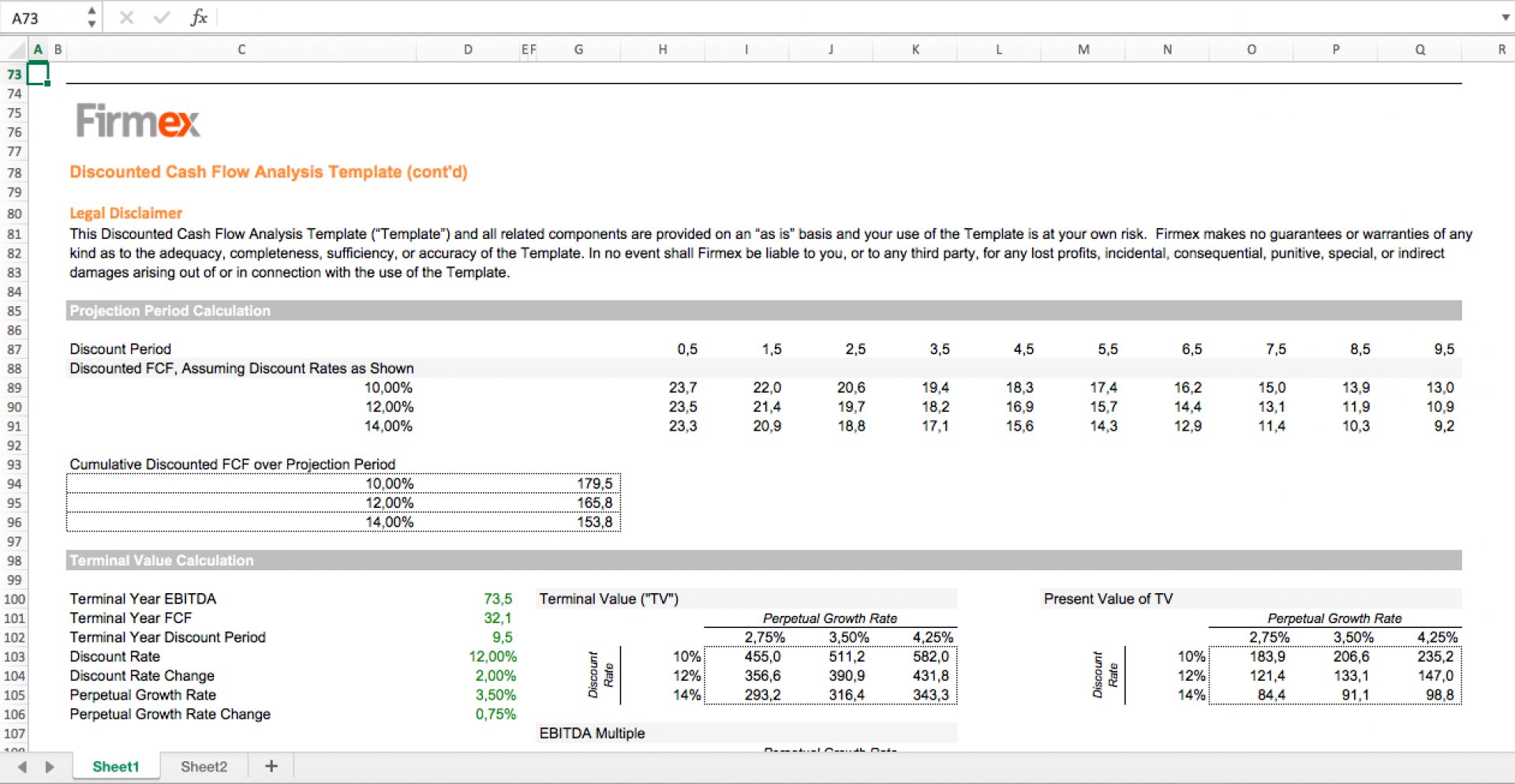1515x784 pixels.
Task: Click the Terminal Year EBITDA value 73,5
Action: pos(498,599)
